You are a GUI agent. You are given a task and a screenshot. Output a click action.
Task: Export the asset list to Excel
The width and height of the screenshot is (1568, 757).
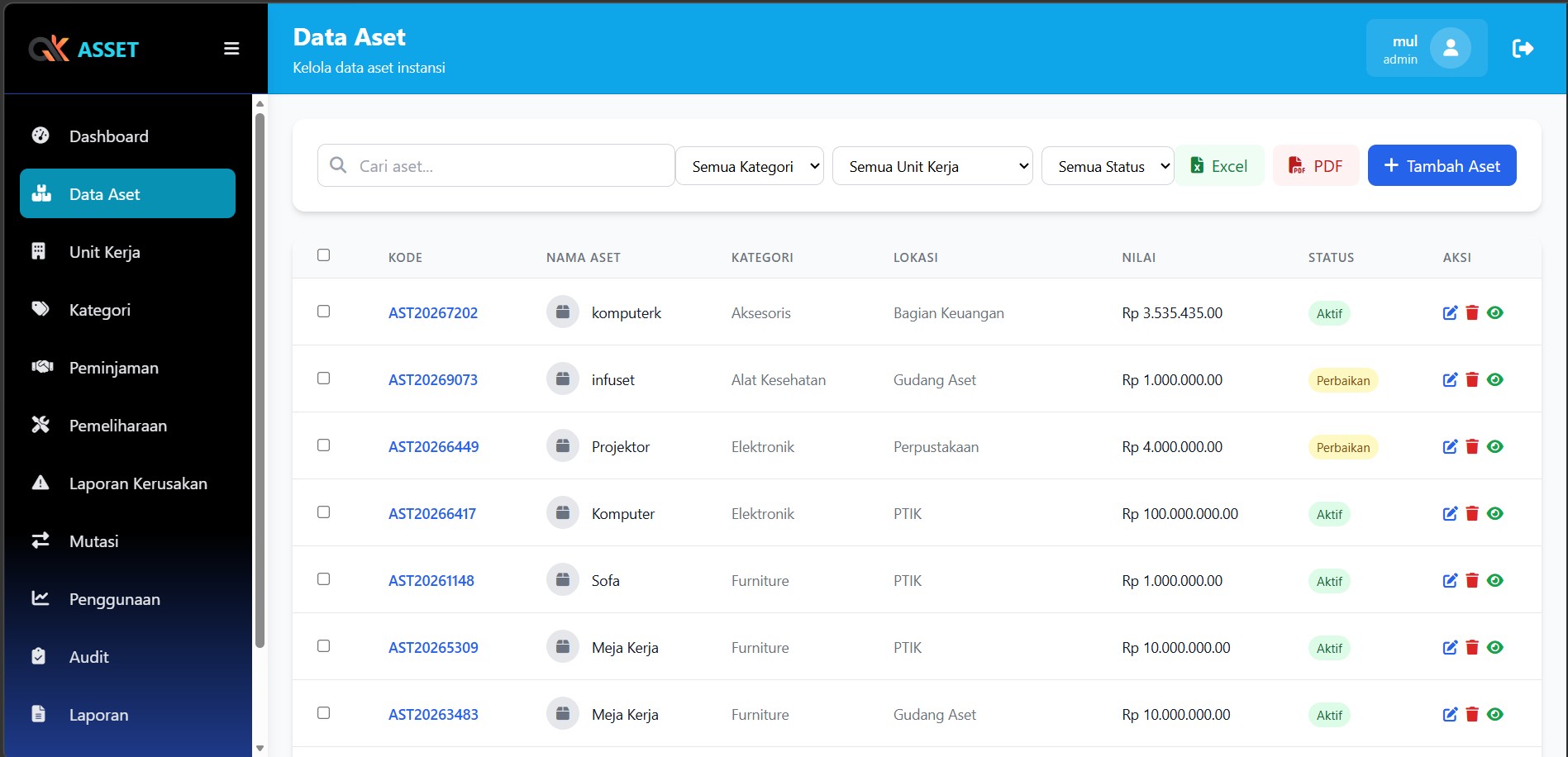point(1219,166)
